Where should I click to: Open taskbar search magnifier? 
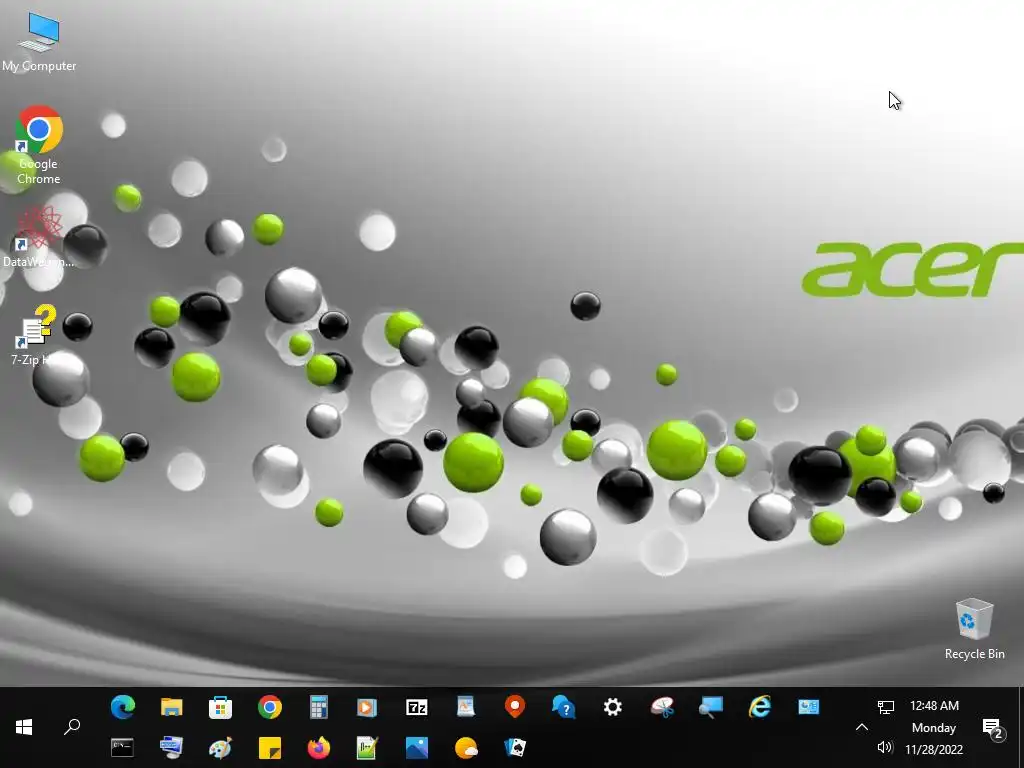tap(72, 727)
